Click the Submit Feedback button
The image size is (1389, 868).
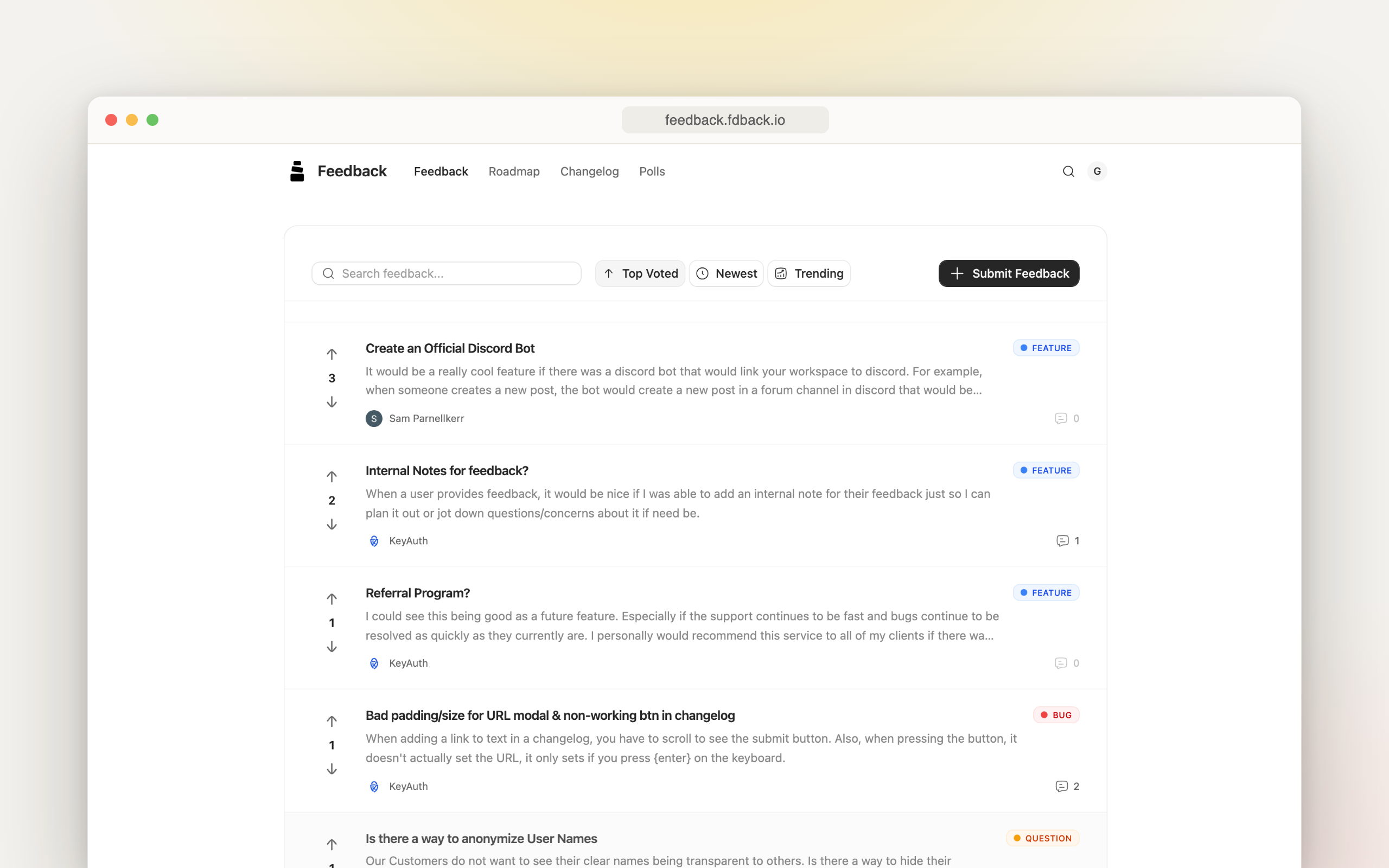(x=1009, y=273)
